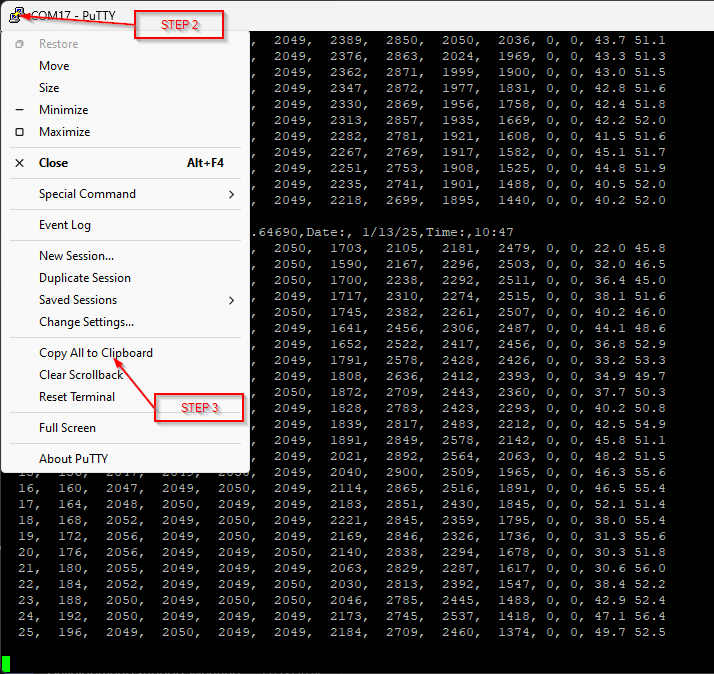Click value 196, in the last row
The height and width of the screenshot is (674, 714).
(x=73, y=632)
